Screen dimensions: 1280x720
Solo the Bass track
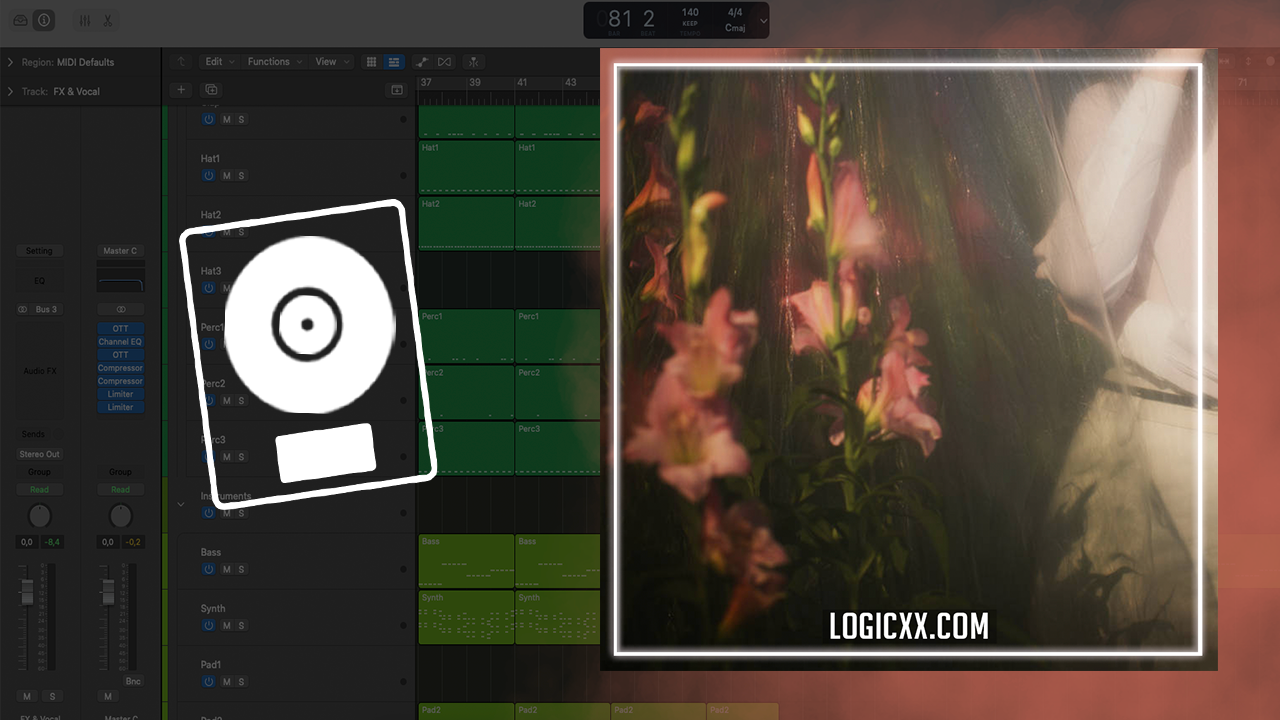click(x=241, y=570)
